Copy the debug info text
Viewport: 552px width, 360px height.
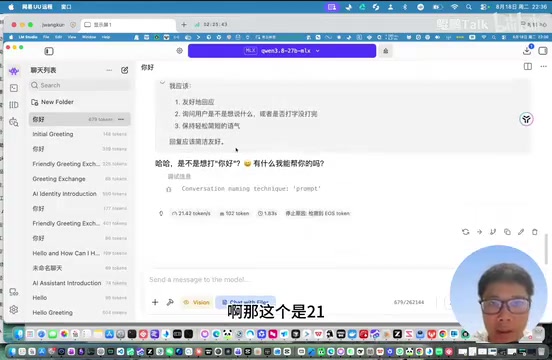point(169,190)
